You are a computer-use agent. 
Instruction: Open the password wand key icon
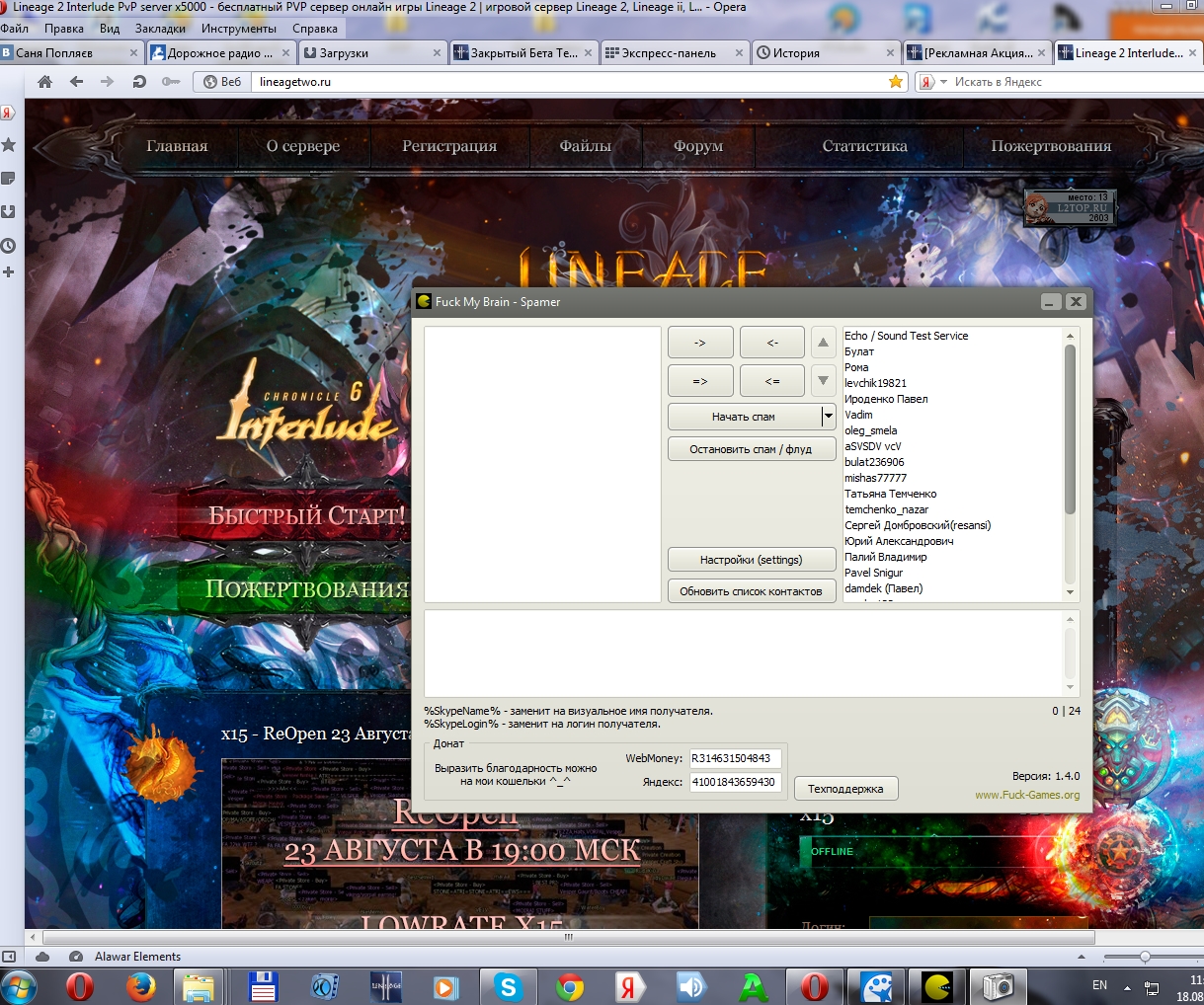coord(171,82)
